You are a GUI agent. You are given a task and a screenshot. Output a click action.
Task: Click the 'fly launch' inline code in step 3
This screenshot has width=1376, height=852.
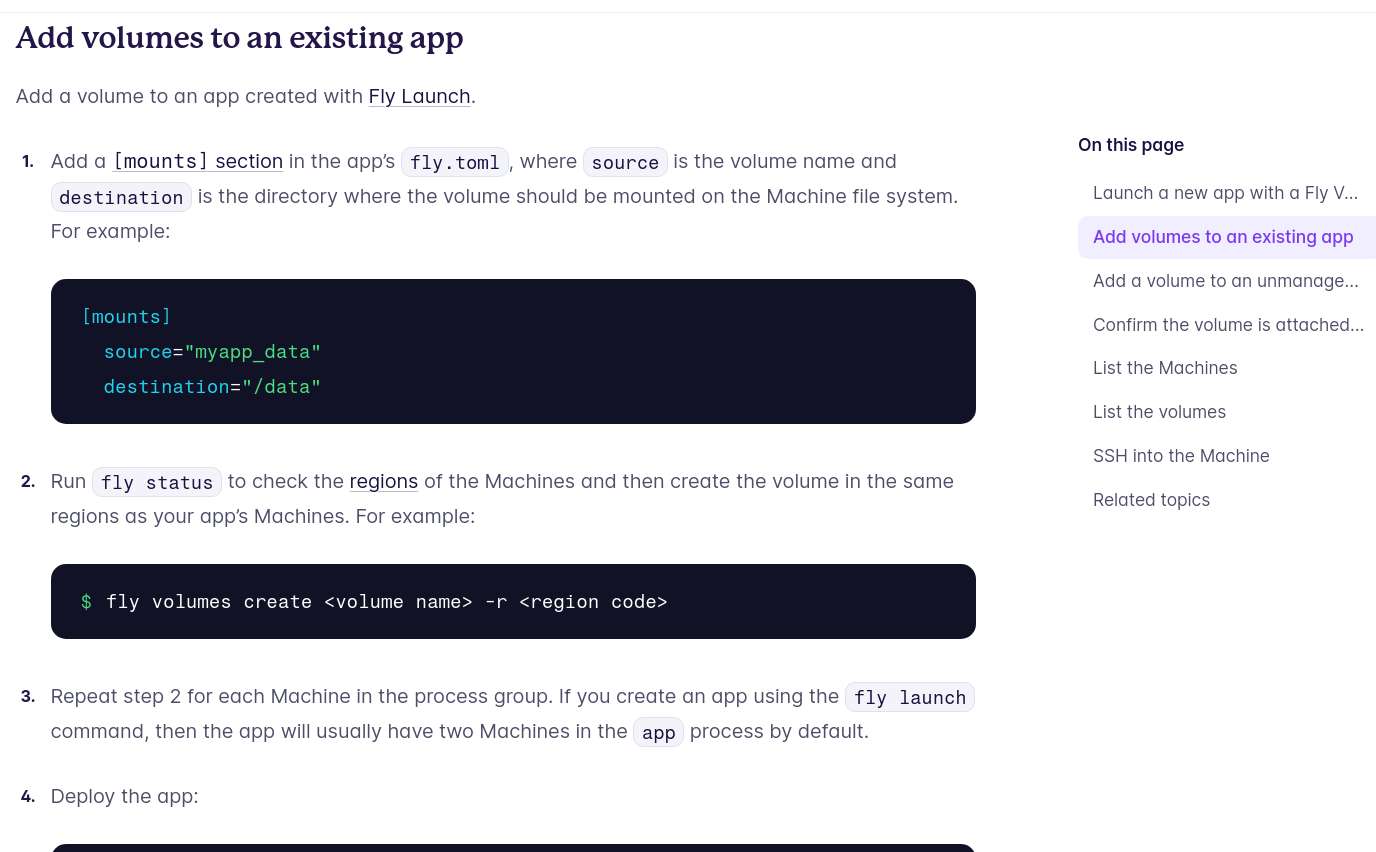pyautogui.click(x=910, y=697)
